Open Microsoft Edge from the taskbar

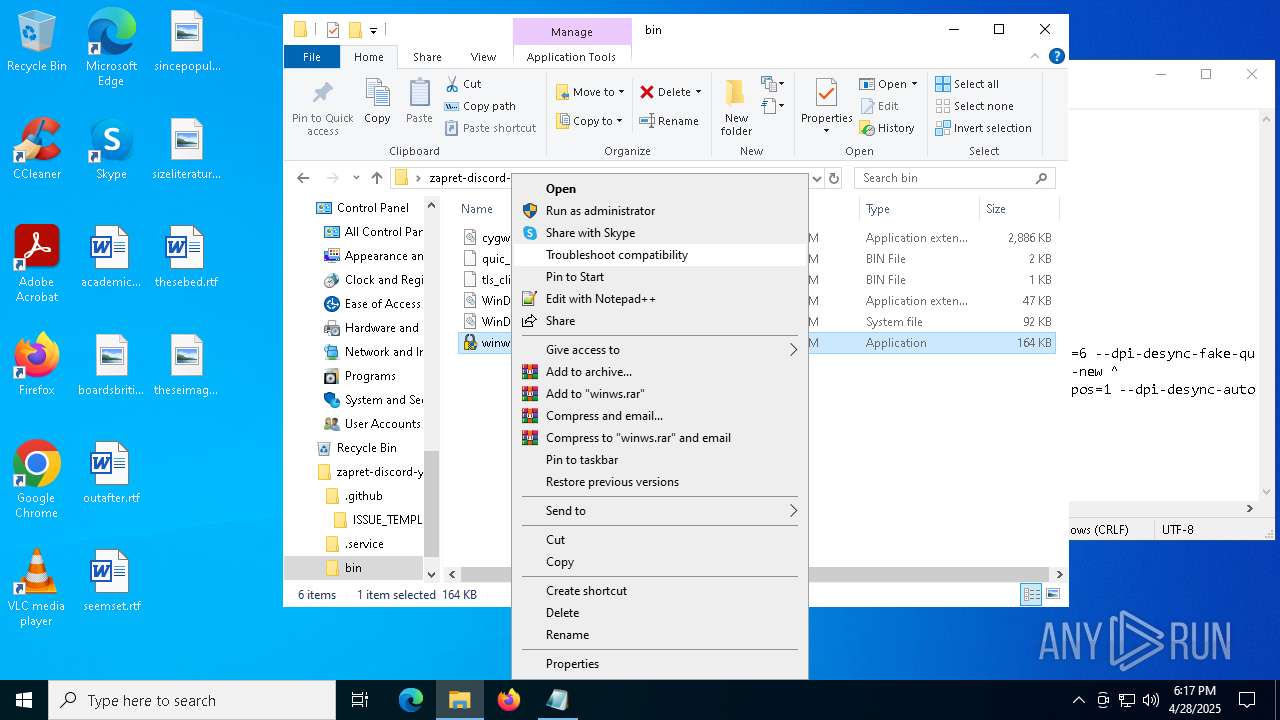tap(411, 700)
